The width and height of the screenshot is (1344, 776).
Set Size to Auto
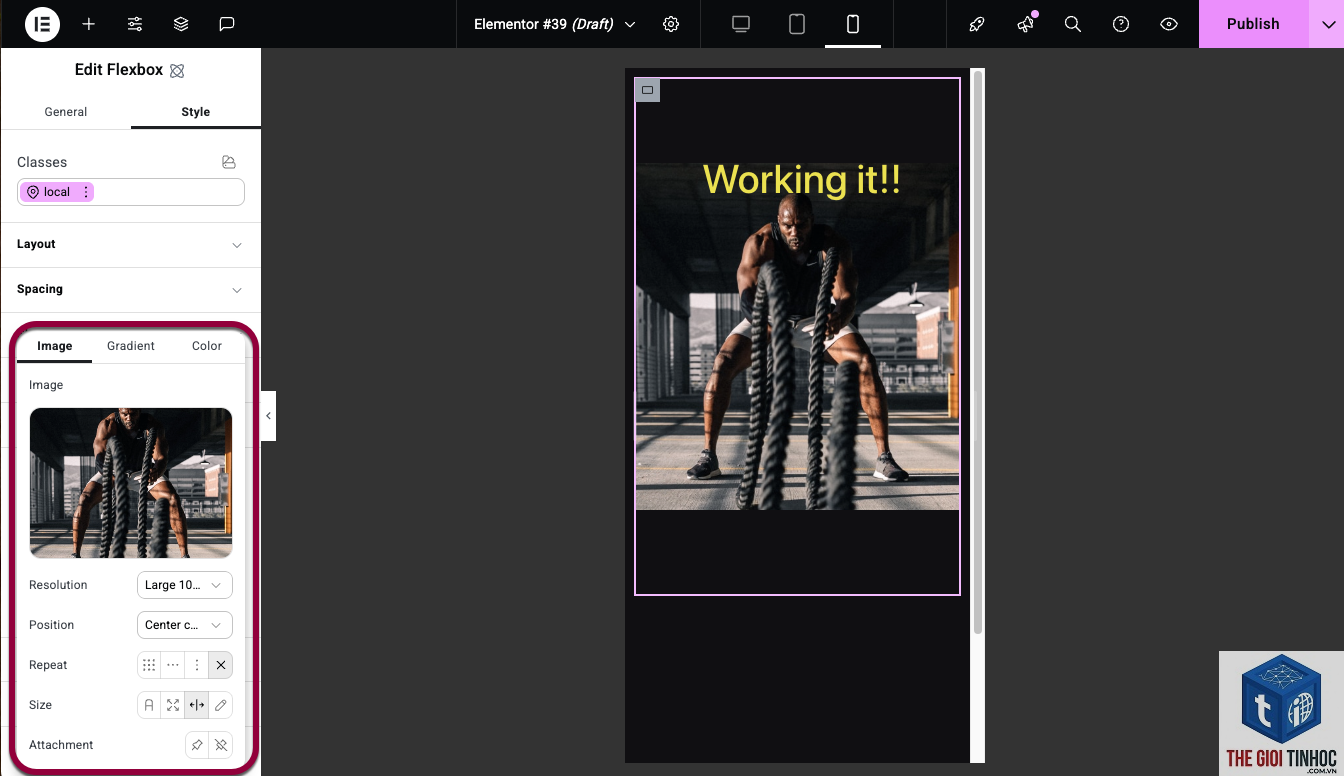tap(149, 705)
